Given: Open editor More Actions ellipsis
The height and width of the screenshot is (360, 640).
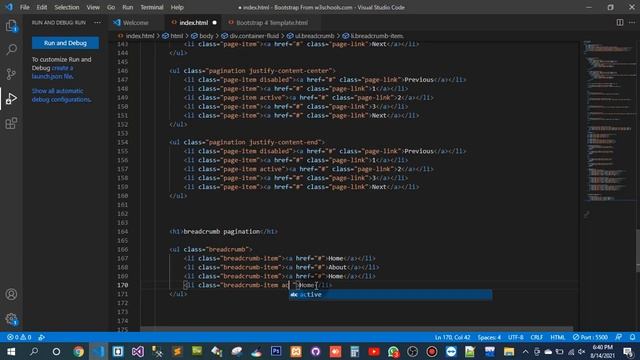Looking at the screenshot, I should click(632, 22).
